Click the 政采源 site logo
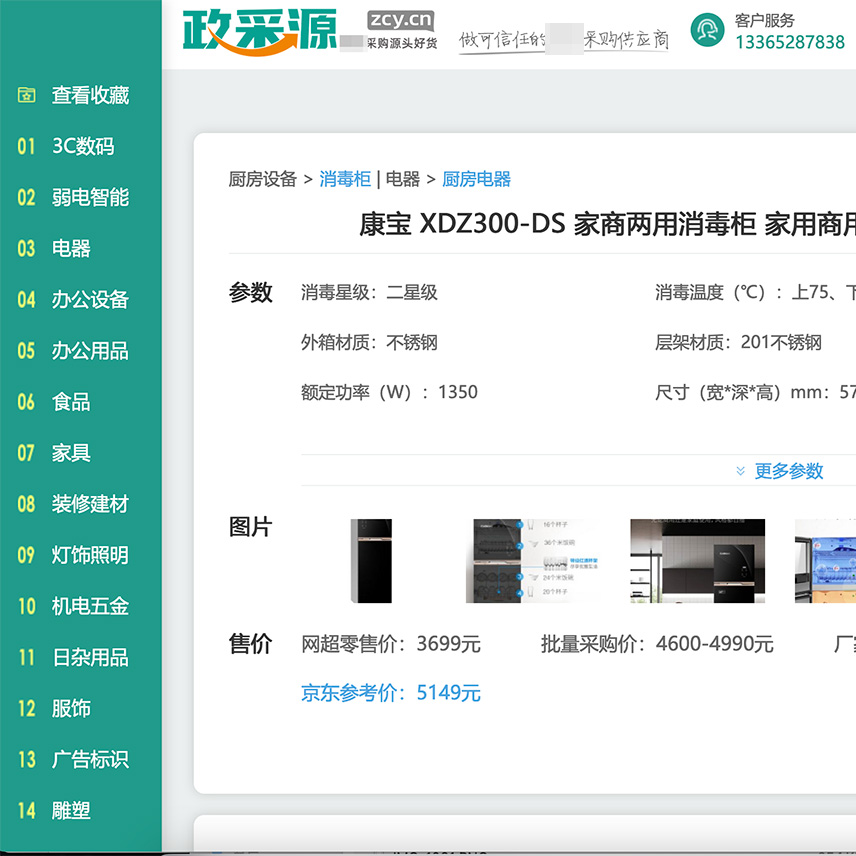Screen dimensions: 856x856 click(x=259, y=32)
